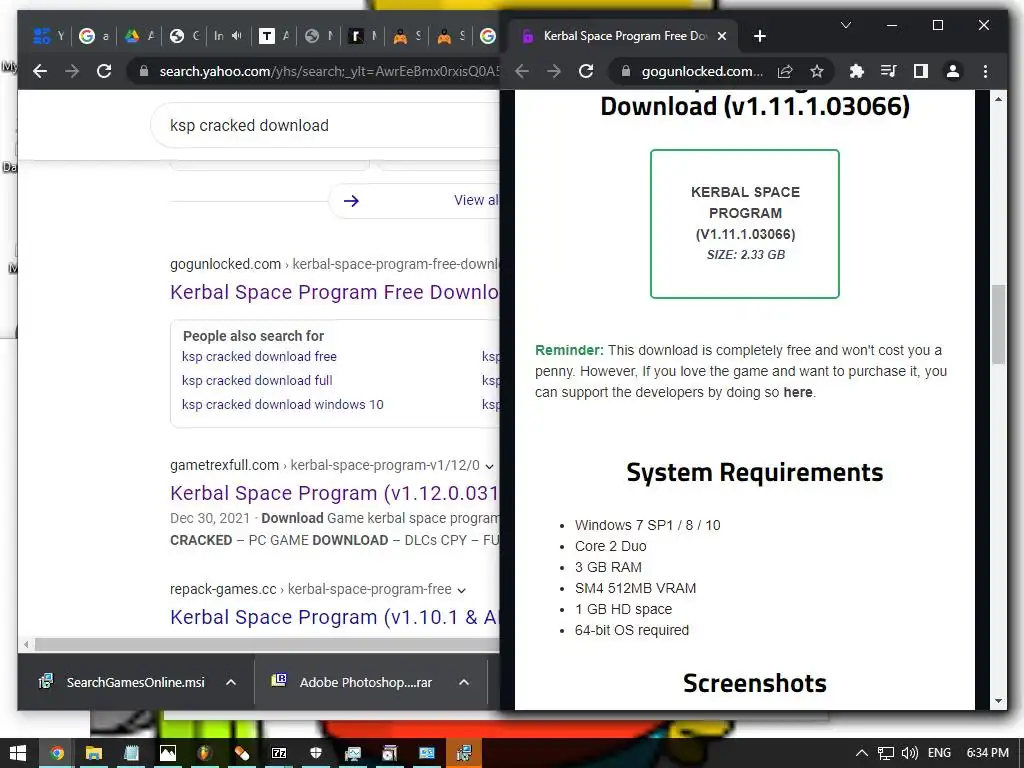The width and height of the screenshot is (1024, 768).
Task: Open options for SearchGamesOnline.msi download
Action: 231,682
